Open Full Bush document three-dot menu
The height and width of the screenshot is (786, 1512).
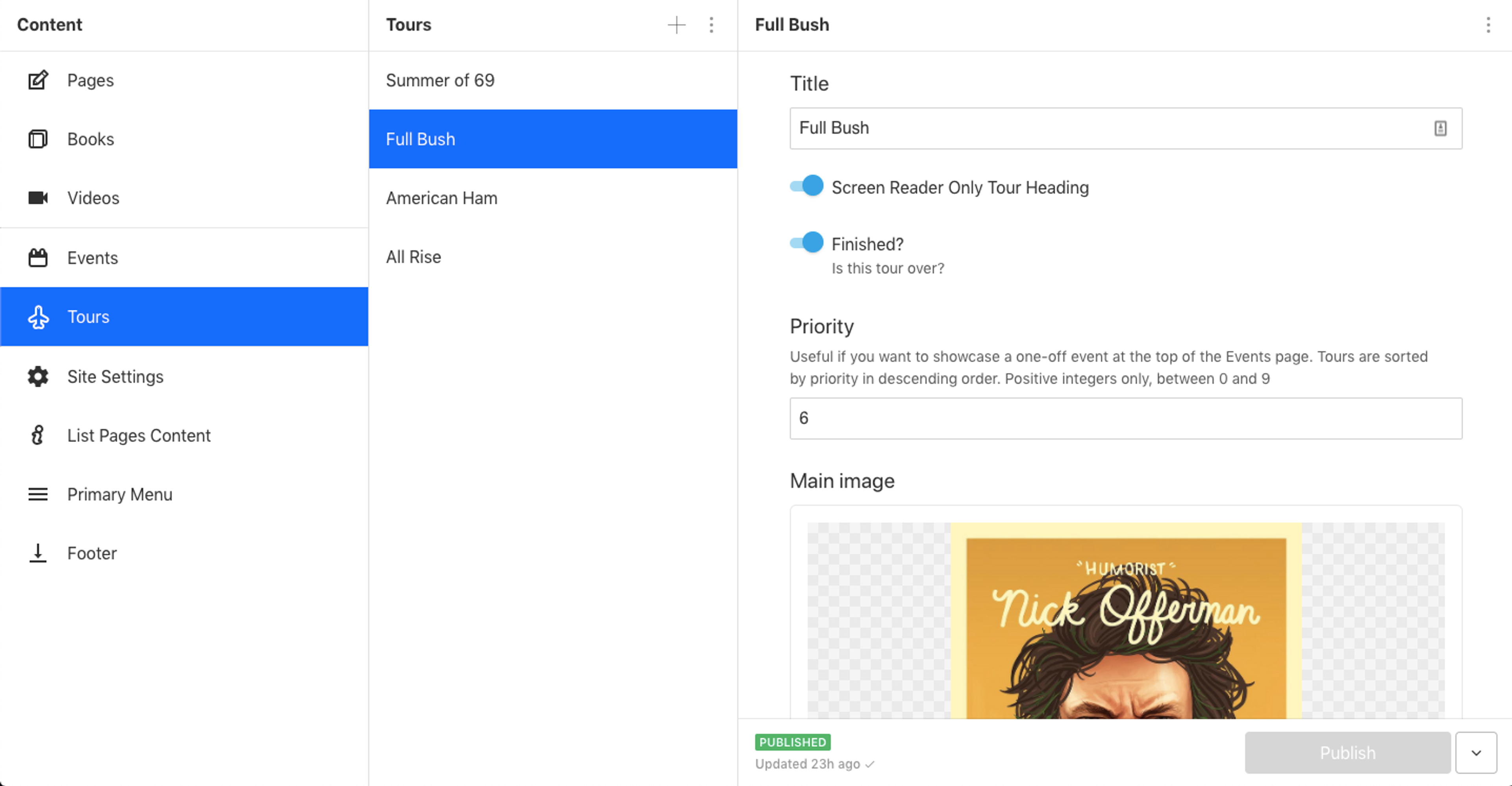tap(1487, 25)
